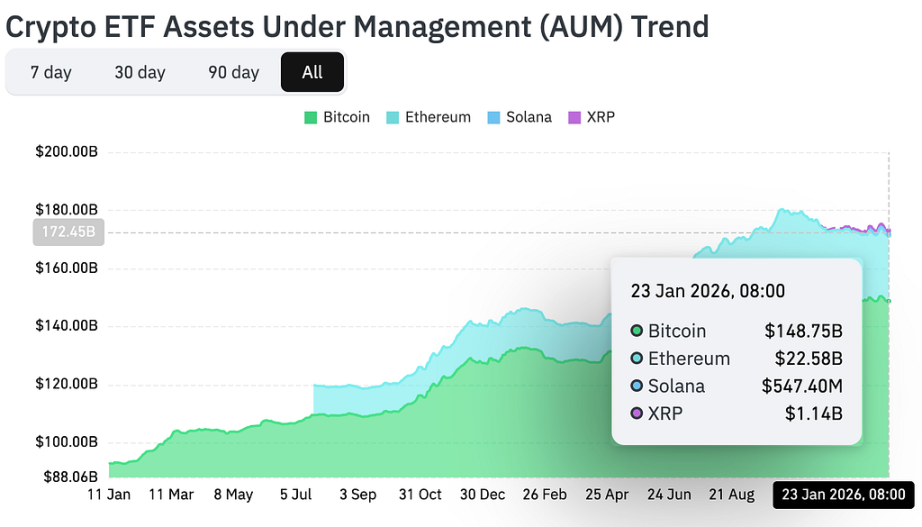
Task: Toggle Bitcoin series in the legend
Action: click(x=337, y=117)
